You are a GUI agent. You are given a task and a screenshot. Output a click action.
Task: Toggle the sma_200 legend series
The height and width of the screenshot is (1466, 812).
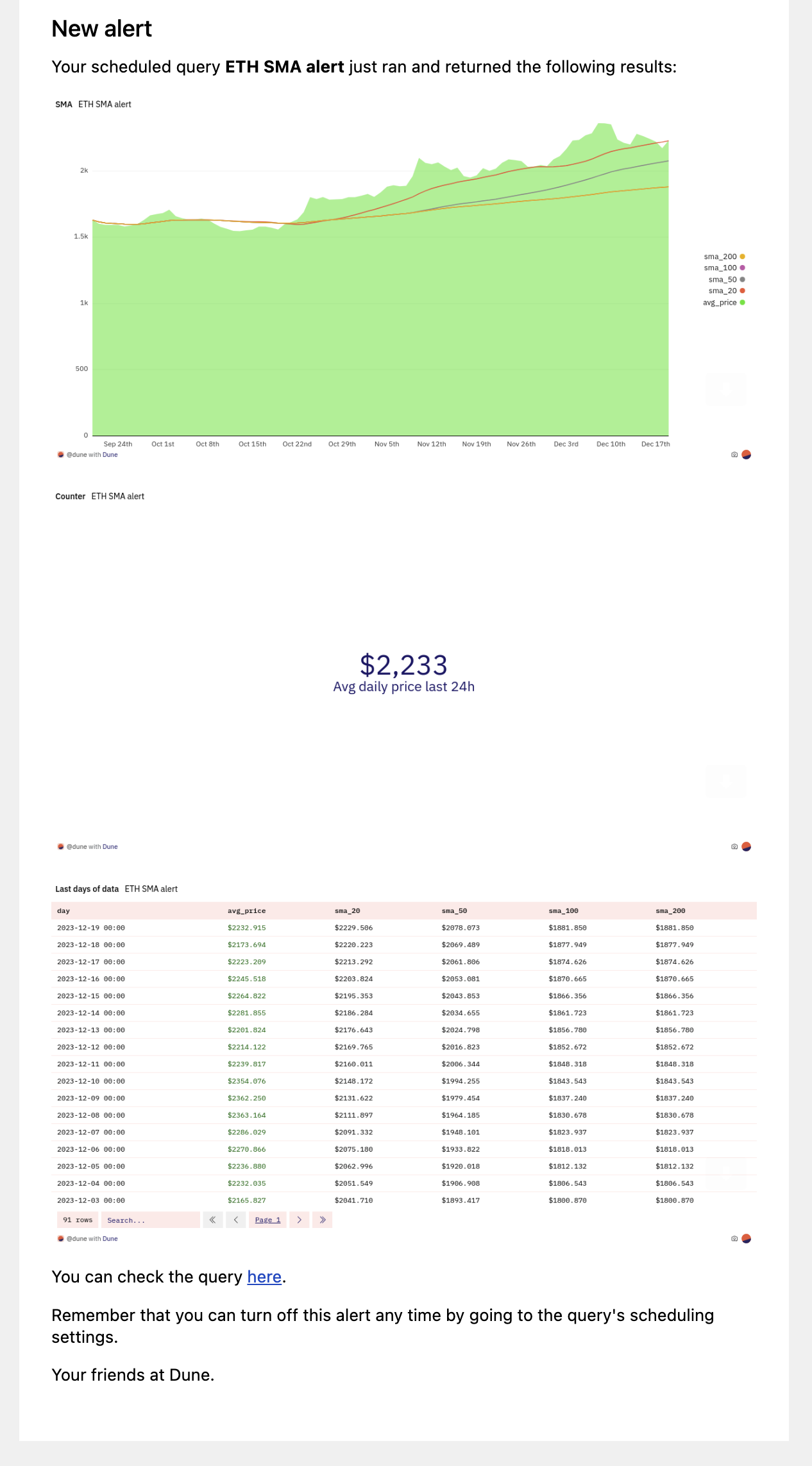pos(724,257)
